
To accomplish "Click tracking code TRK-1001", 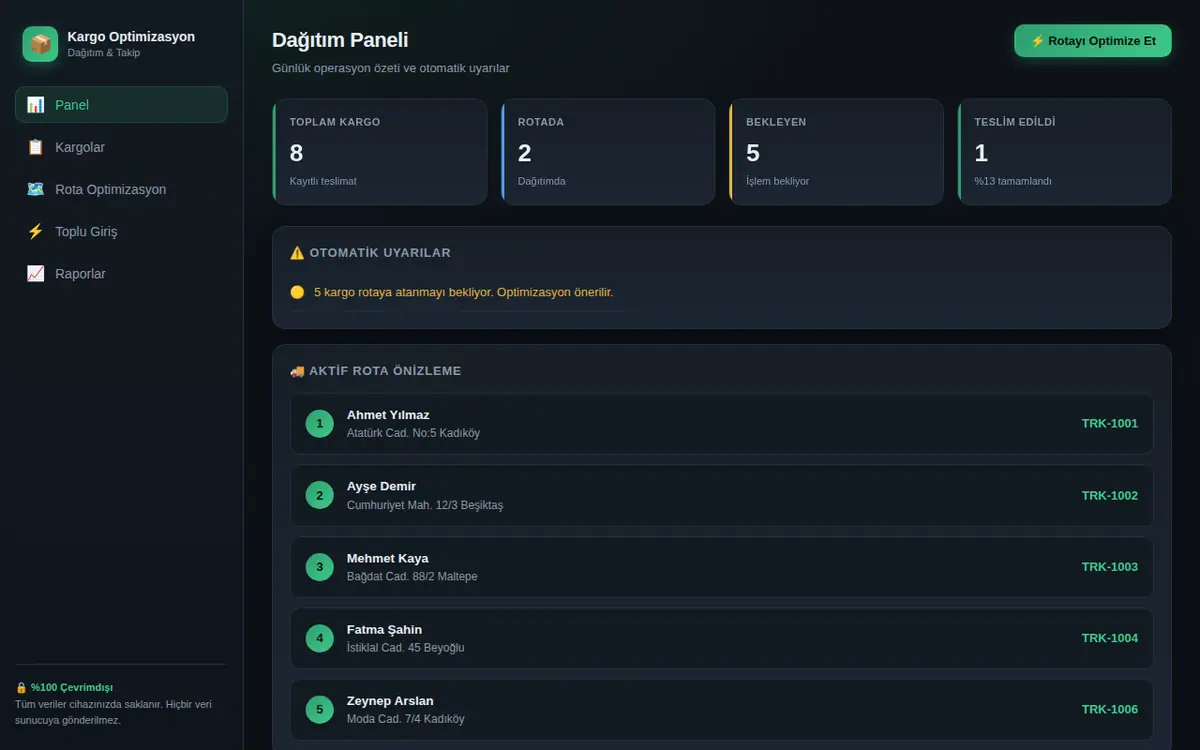I will pyautogui.click(x=1109, y=424).
